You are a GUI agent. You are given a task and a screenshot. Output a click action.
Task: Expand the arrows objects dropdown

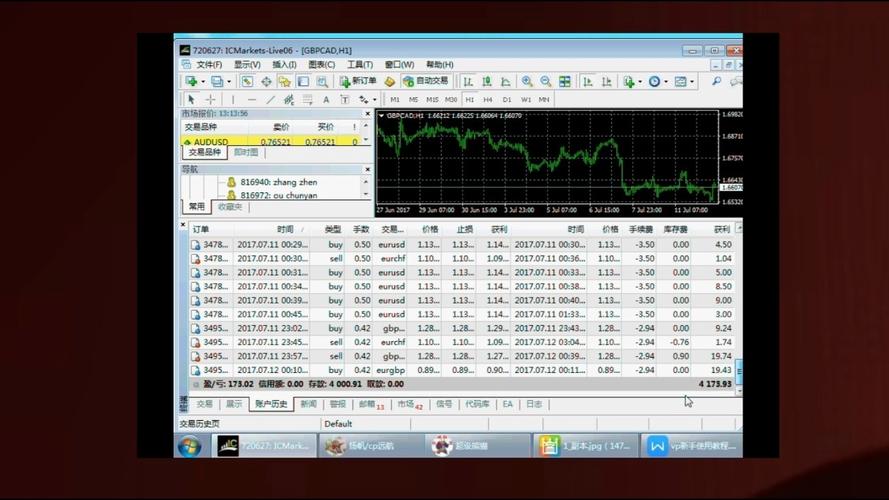(x=374, y=100)
